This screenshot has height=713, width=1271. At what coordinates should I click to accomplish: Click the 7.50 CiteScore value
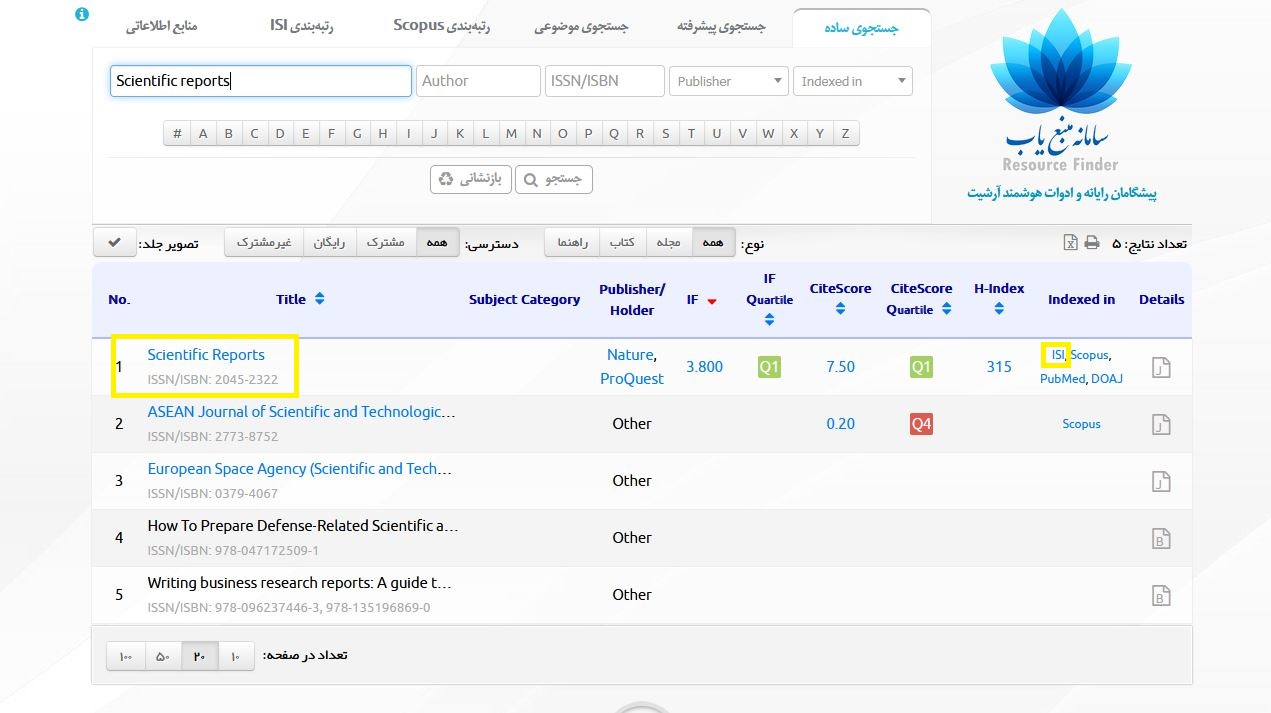840,367
